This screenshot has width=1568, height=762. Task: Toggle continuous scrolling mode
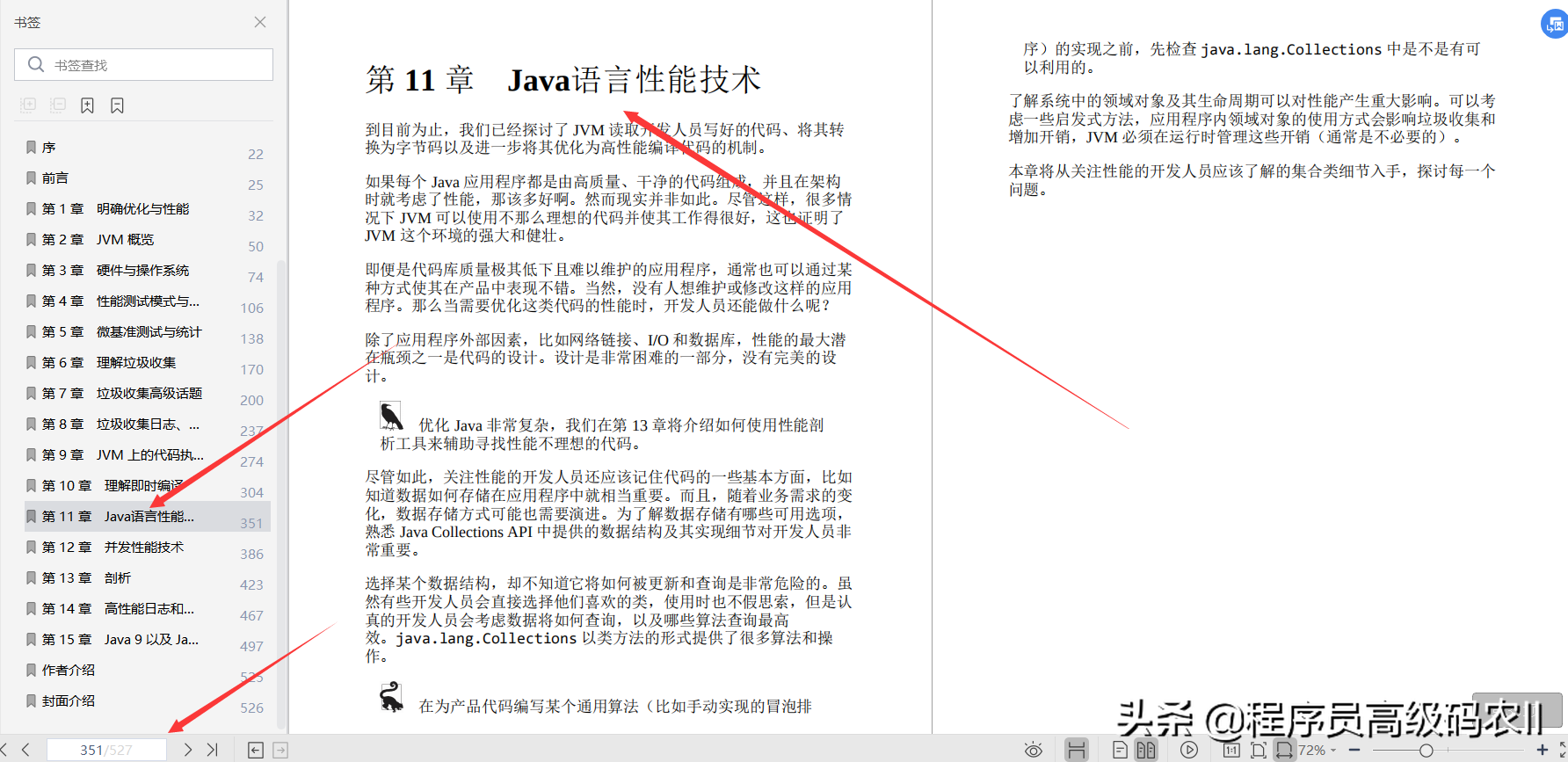click(x=1076, y=750)
